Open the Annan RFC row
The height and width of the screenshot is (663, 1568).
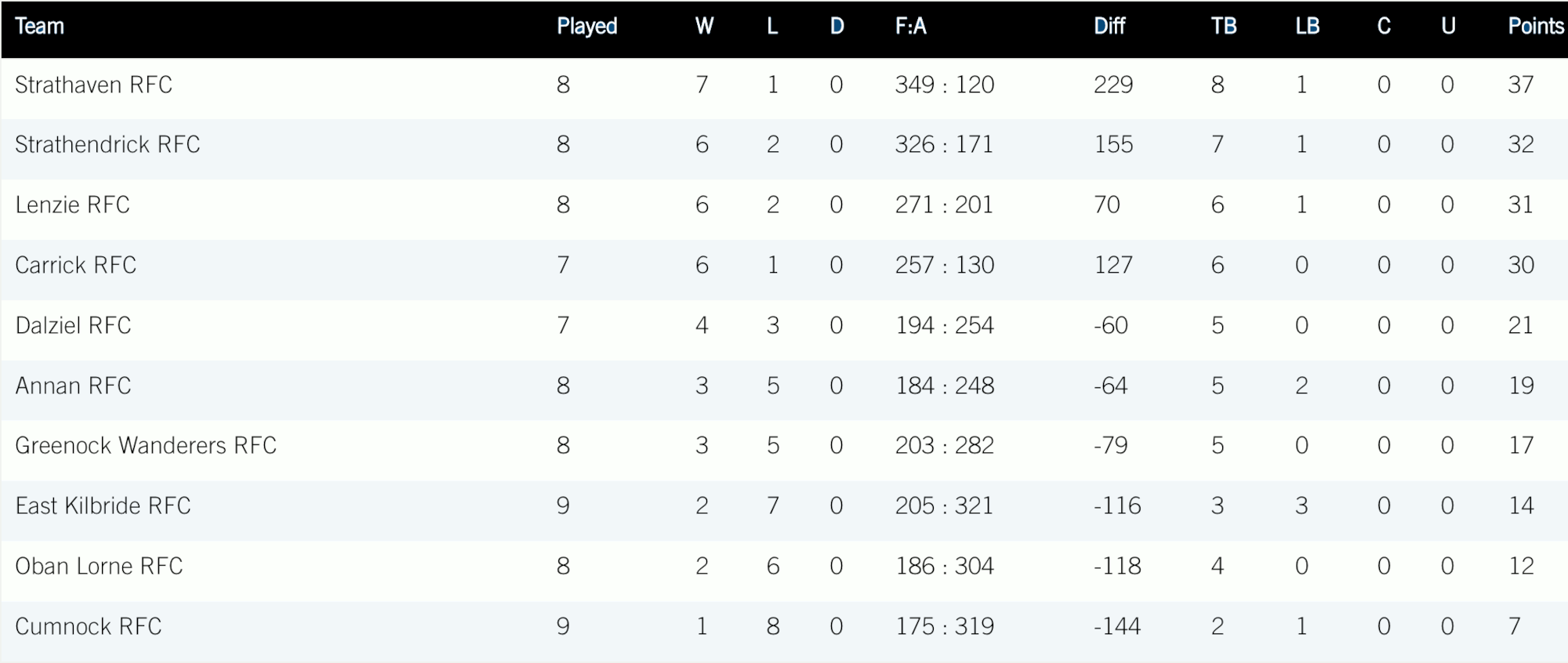73,386
